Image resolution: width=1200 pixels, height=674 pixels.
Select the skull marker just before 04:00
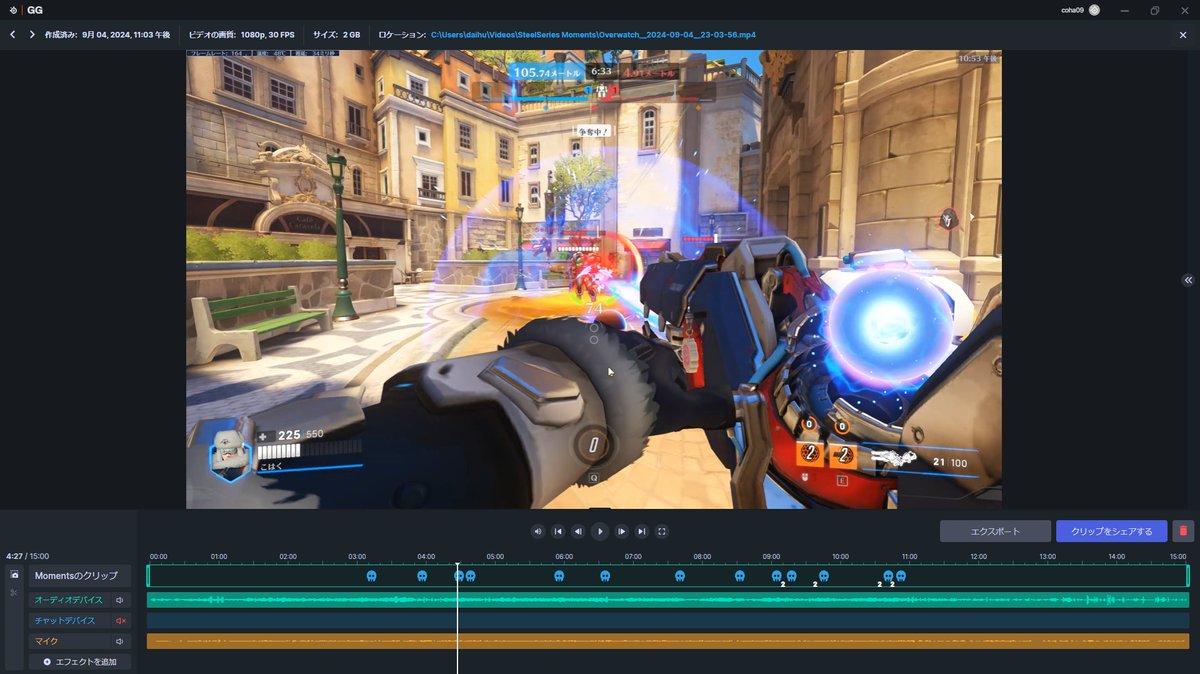coord(422,575)
